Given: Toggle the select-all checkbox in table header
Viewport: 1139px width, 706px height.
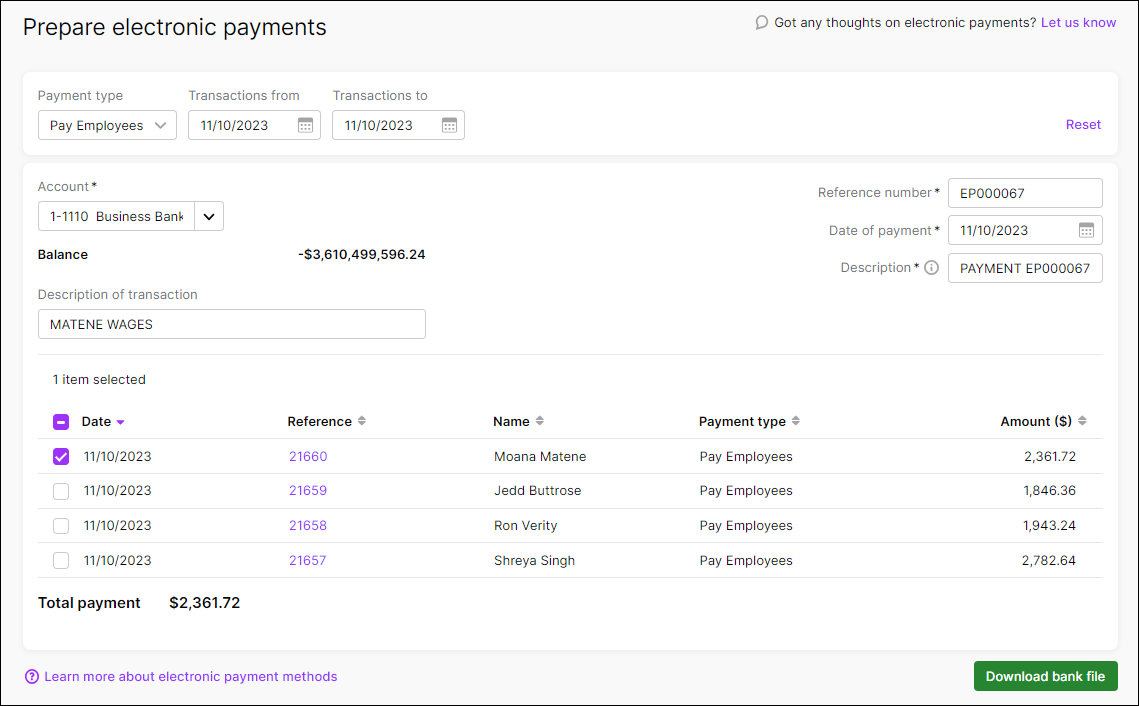Looking at the screenshot, I should [60, 421].
